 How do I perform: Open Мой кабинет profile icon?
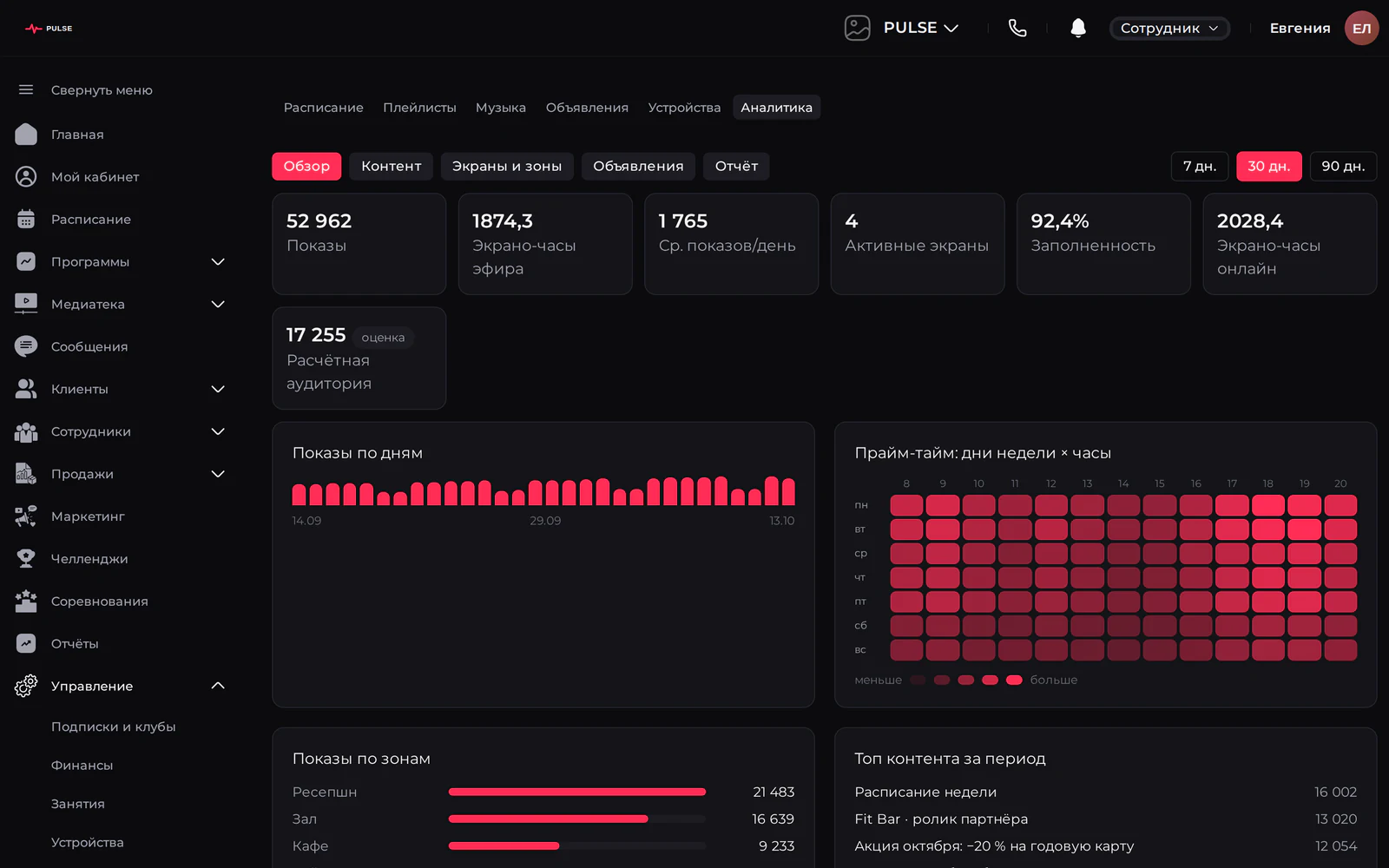[26, 176]
